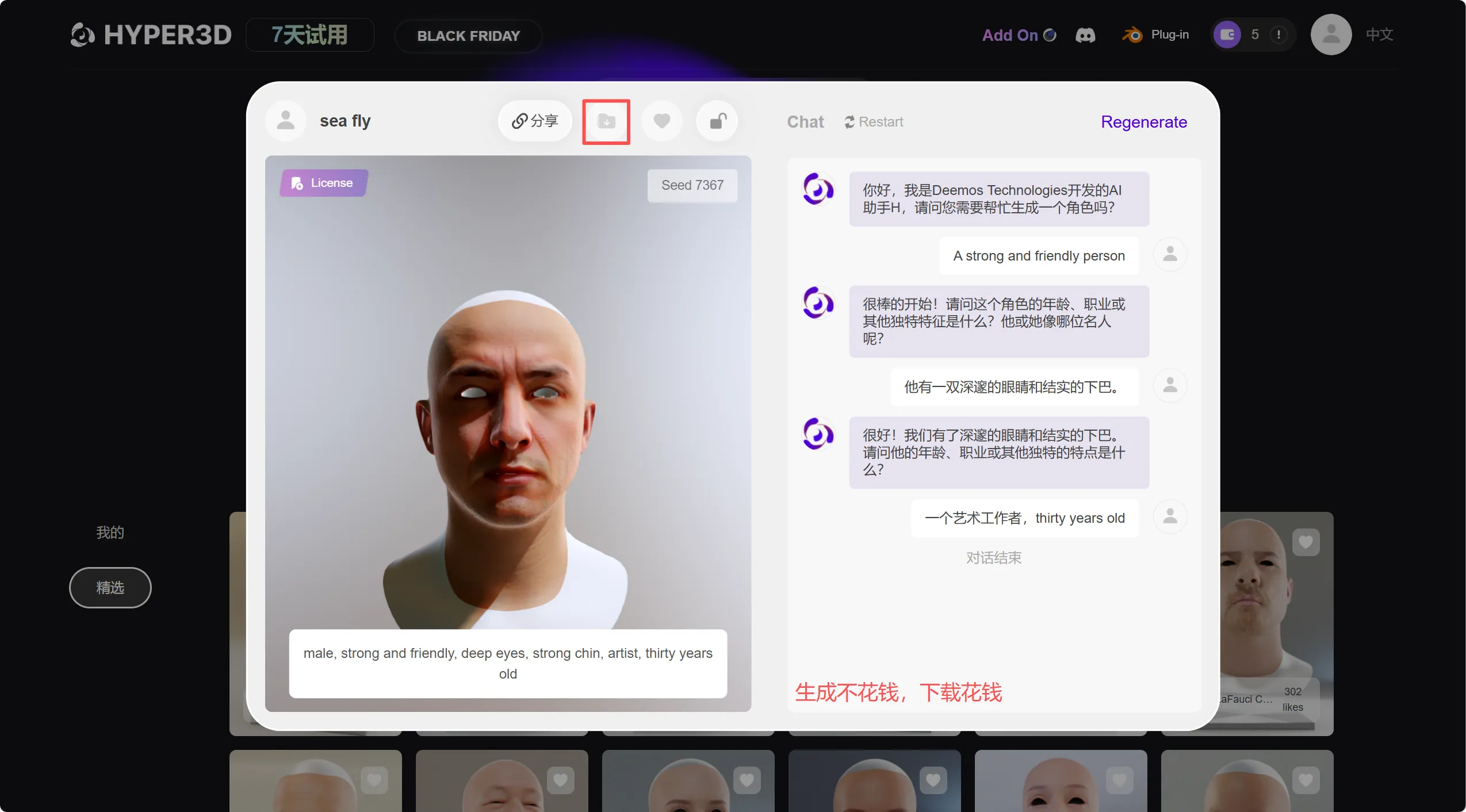Select the 我的 gallery filter

coord(110,533)
